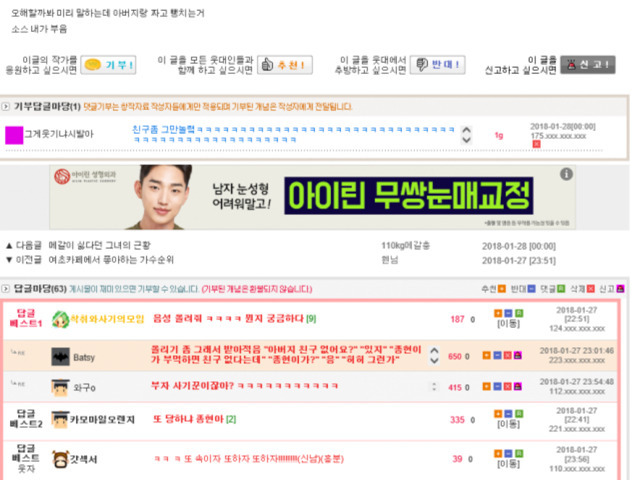
Task: Upvote the 착취와사기의모임 comment with orange plus
Action: (x=498, y=313)
